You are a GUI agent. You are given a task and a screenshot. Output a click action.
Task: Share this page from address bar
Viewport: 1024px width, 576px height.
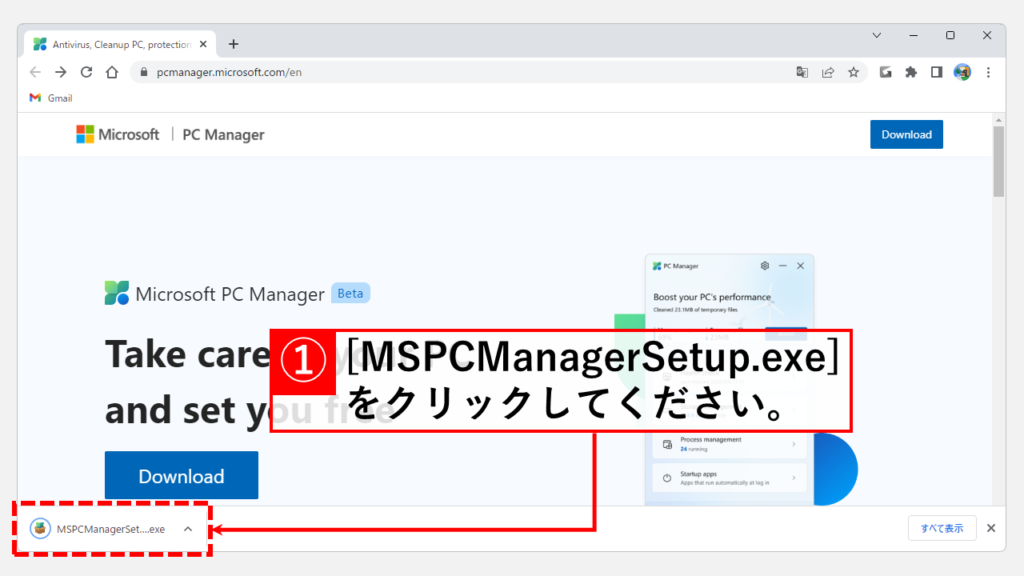(x=827, y=72)
